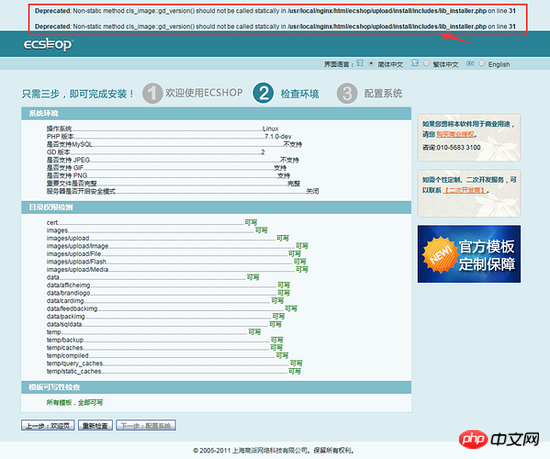Image resolution: width=550 pixels, height=459 pixels.
Task: Click the English language flag icon
Action: (x=470, y=63)
